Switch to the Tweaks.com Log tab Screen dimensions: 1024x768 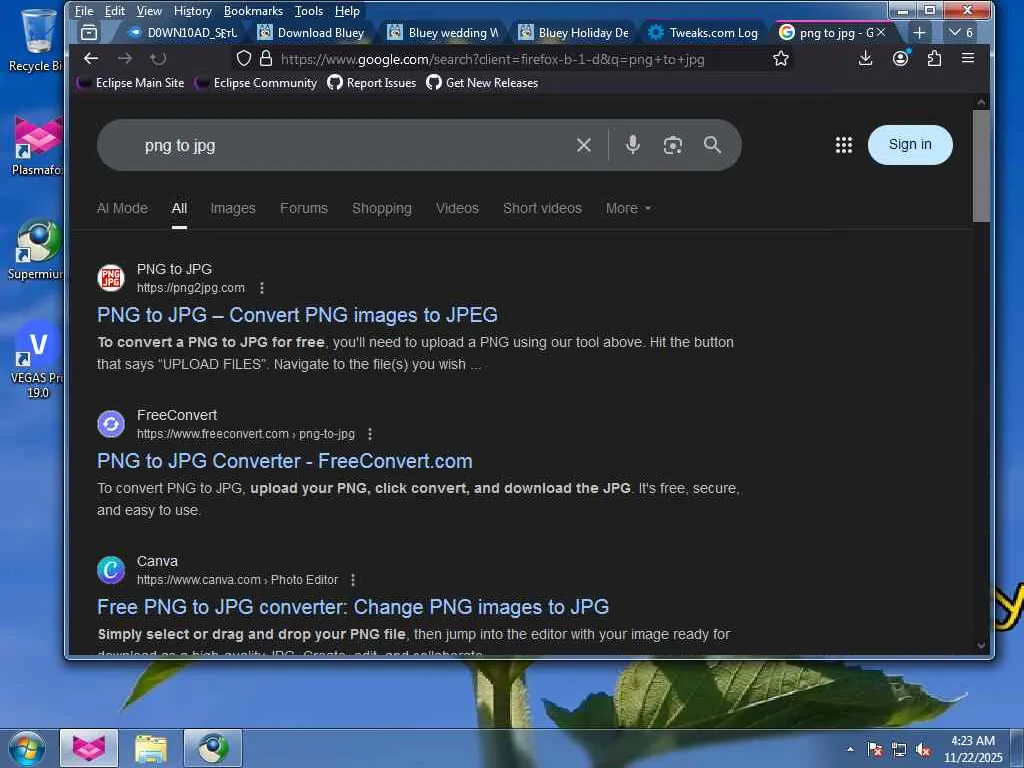pyautogui.click(x=703, y=33)
